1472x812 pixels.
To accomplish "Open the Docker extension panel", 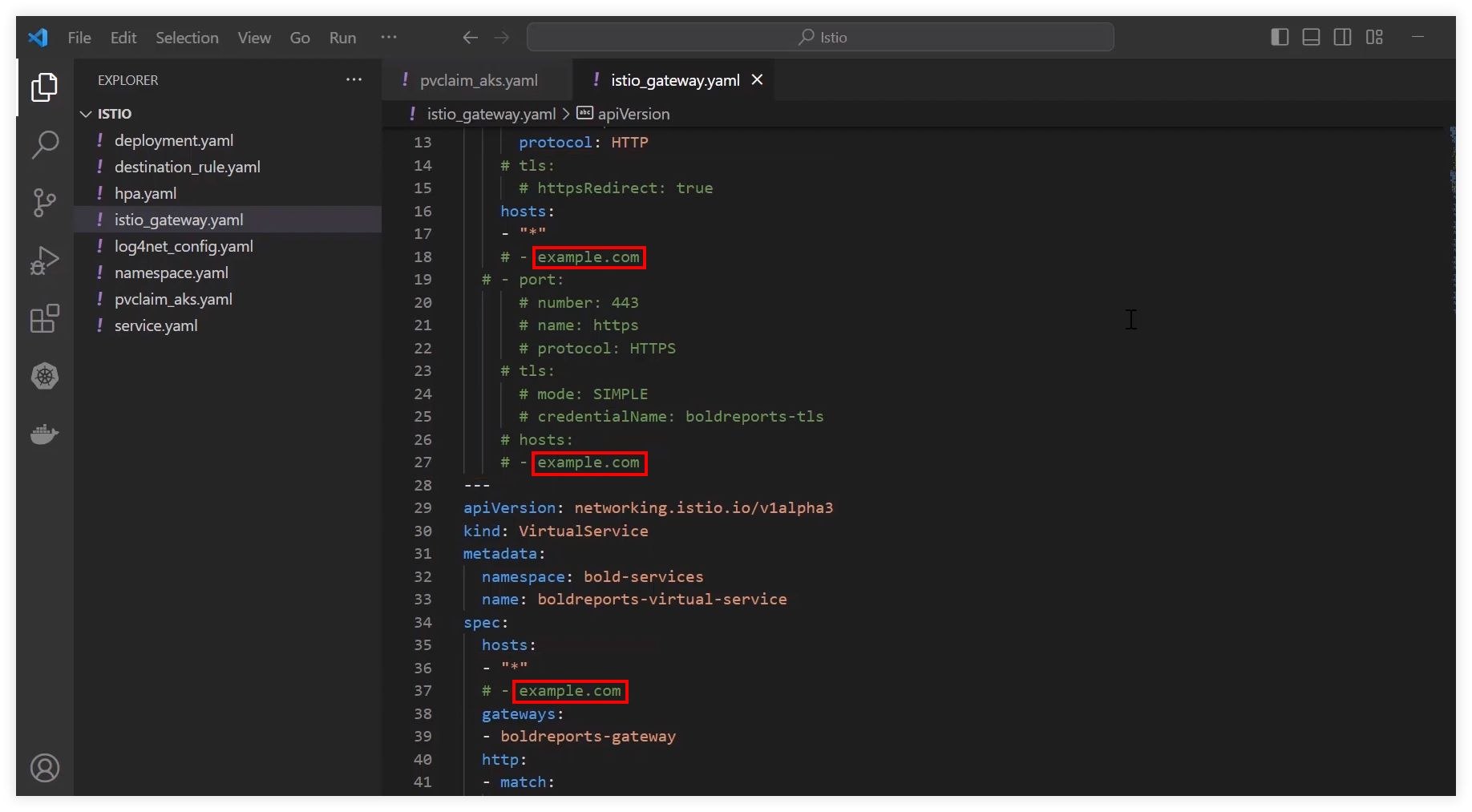I will tap(45, 434).
